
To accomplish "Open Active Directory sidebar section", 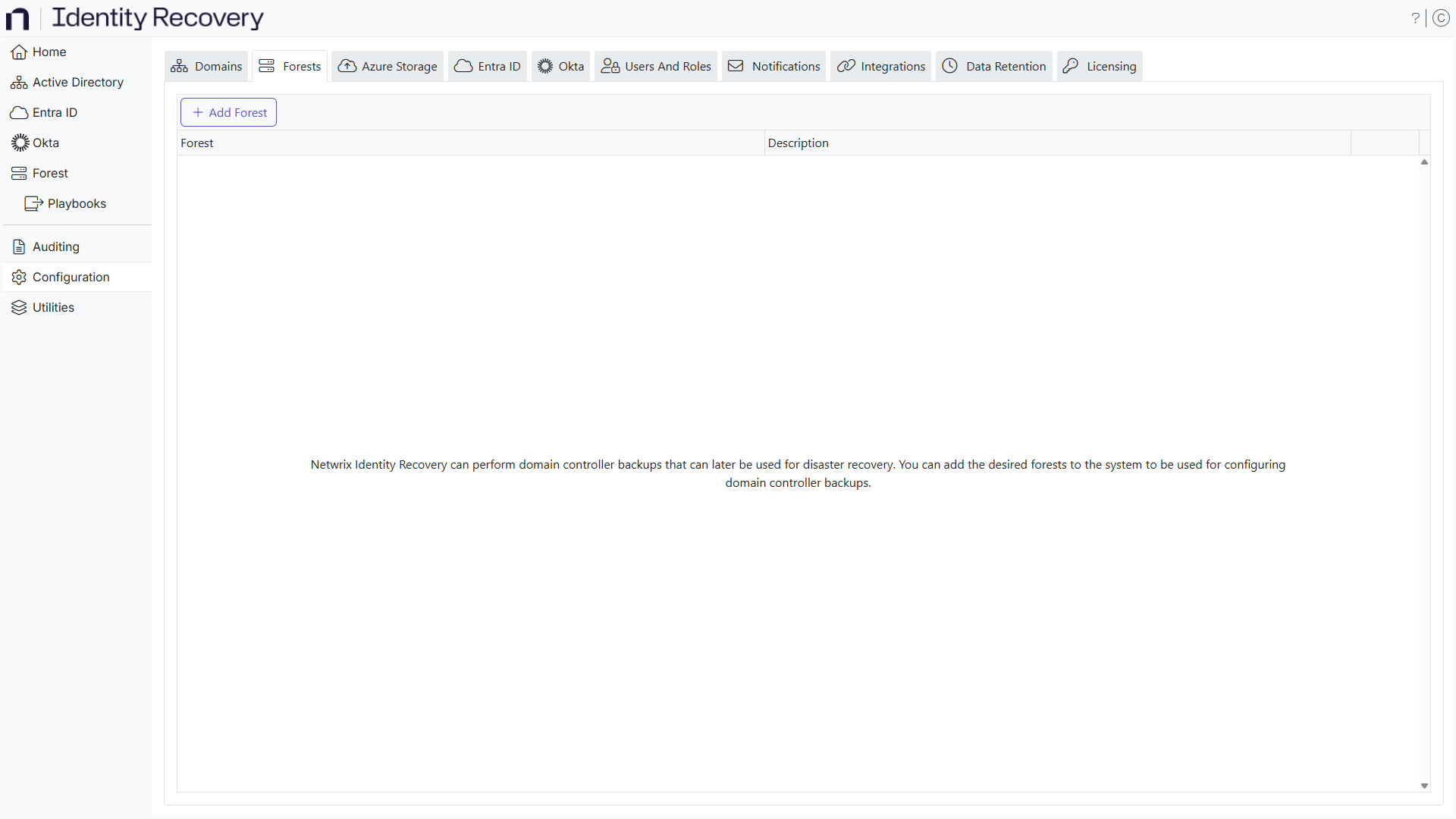I will click(77, 82).
